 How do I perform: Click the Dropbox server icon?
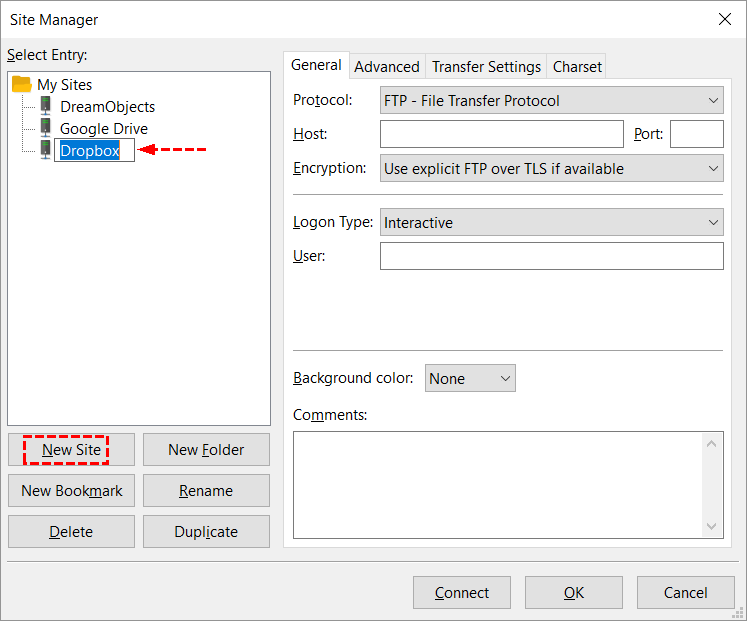point(45,150)
